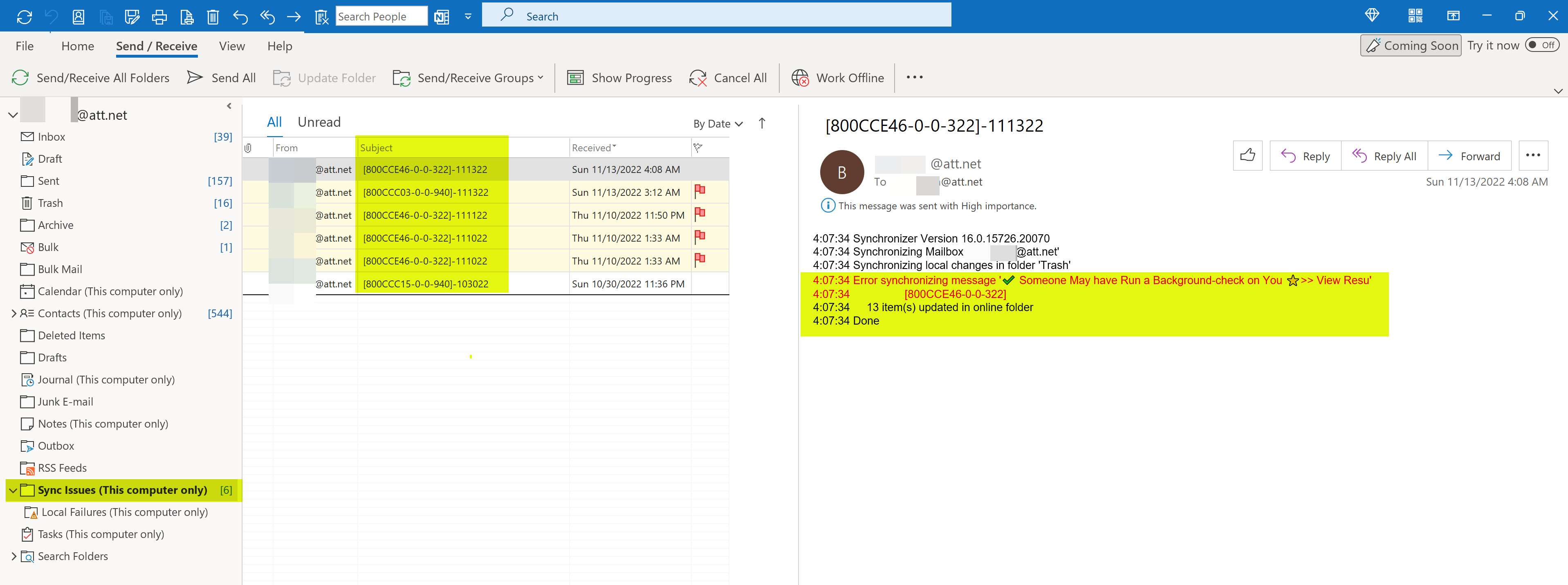
Task: Click the Delete trash can icon in title bar
Action: tap(213, 16)
